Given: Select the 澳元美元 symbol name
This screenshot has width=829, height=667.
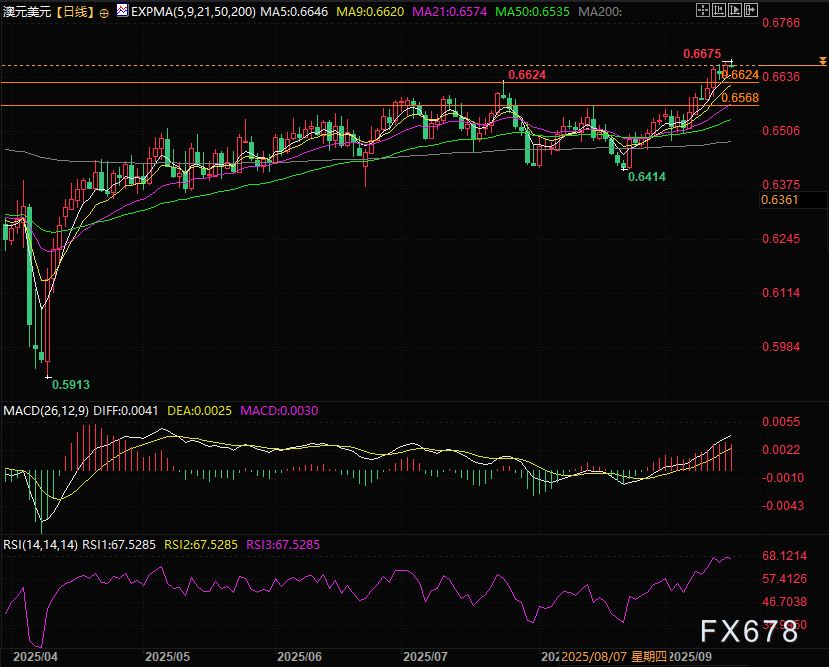Looking at the screenshot, I should click(27, 11).
